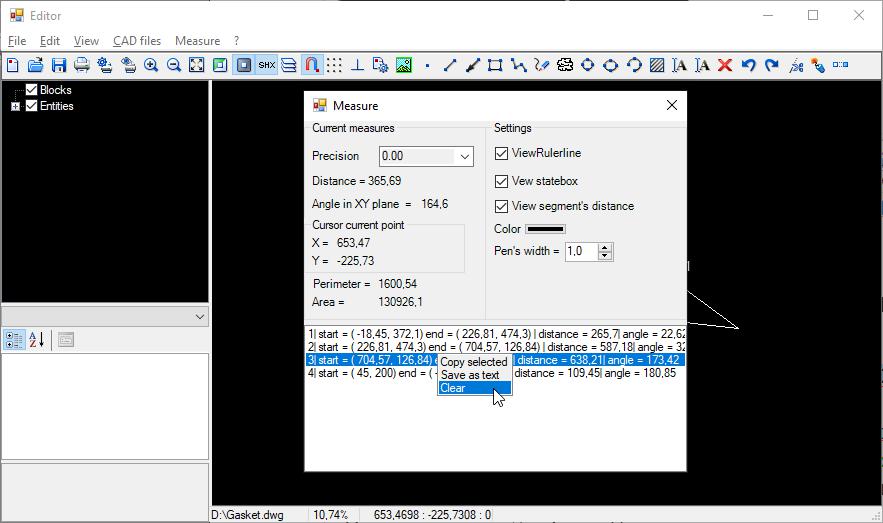Open the CAD files menu

click(x=137, y=41)
